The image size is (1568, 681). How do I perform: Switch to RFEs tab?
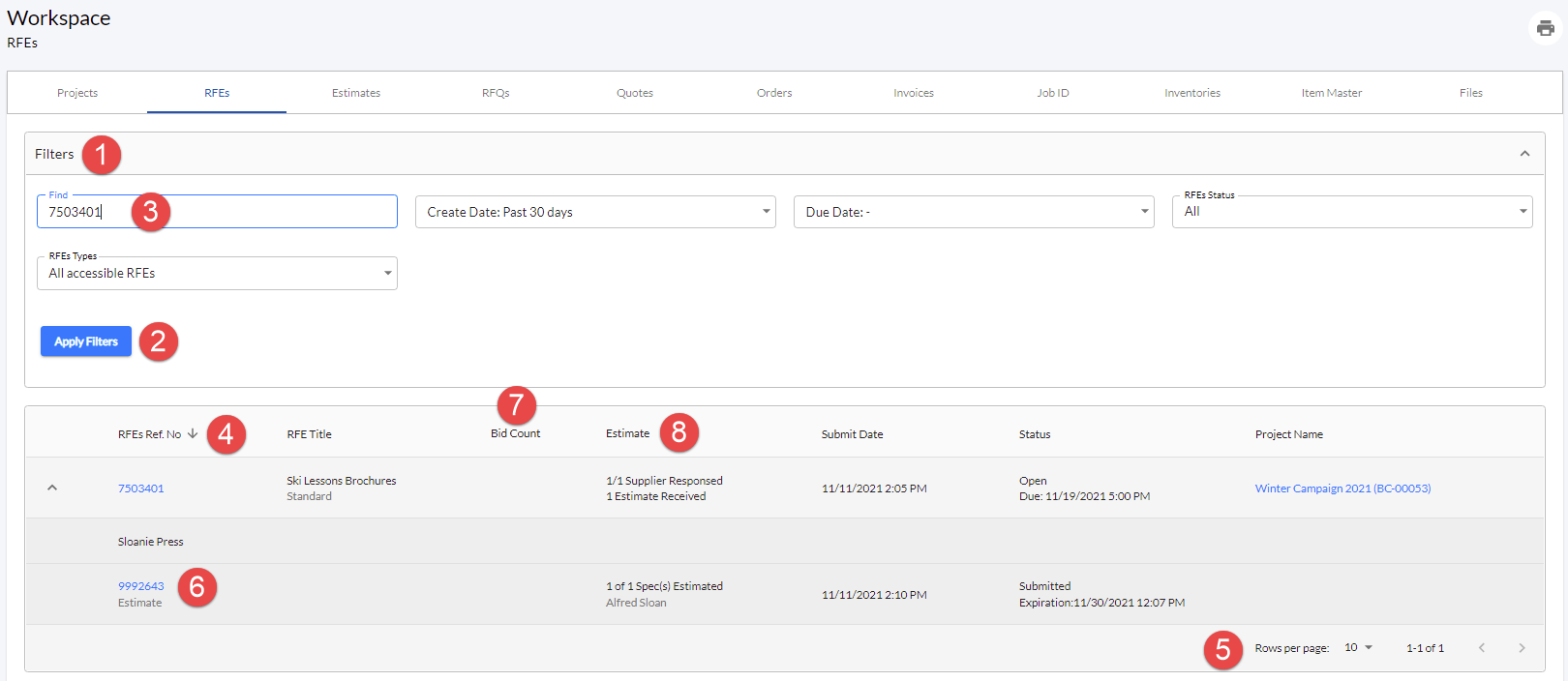[x=217, y=93]
